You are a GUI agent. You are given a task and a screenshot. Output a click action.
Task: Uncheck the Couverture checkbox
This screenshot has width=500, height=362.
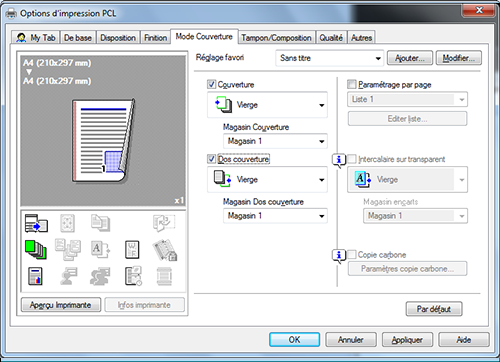(x=211, y=84)
